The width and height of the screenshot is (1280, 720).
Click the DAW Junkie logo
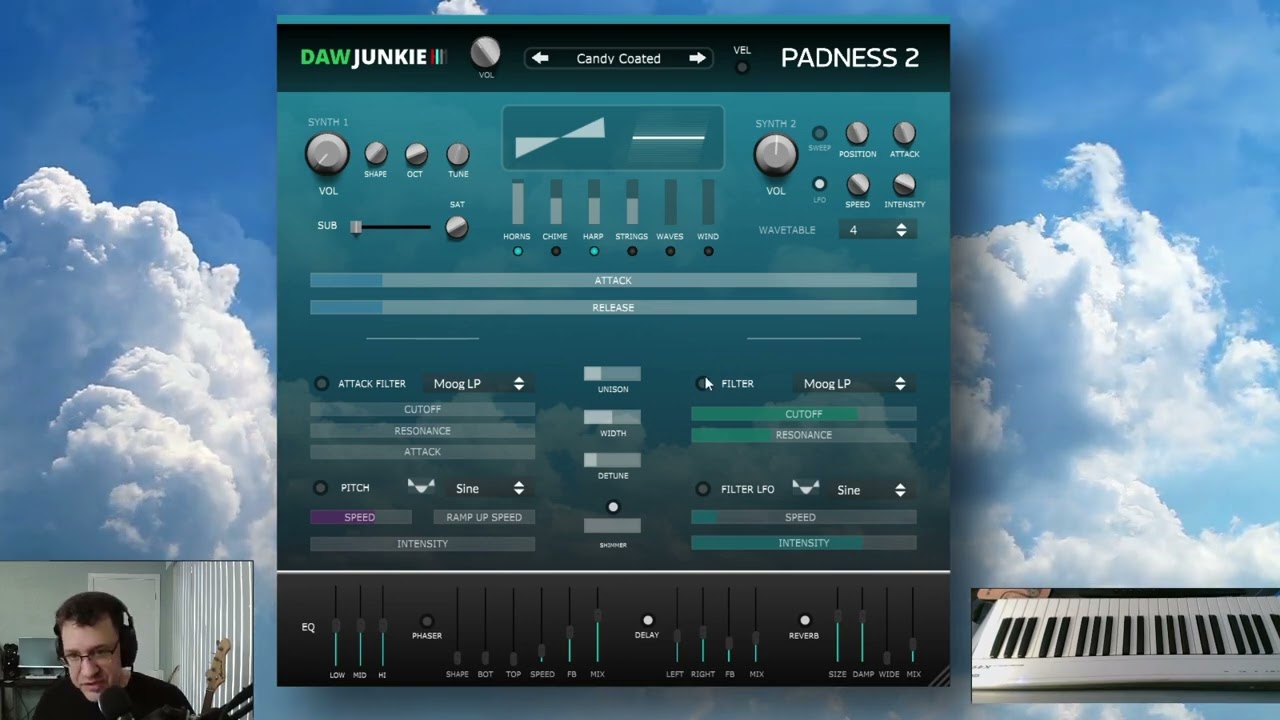pos(373,57)
